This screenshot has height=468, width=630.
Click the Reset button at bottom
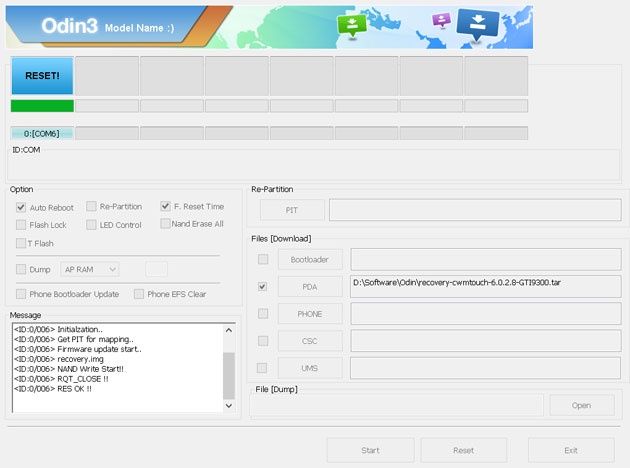pos(463,450)
